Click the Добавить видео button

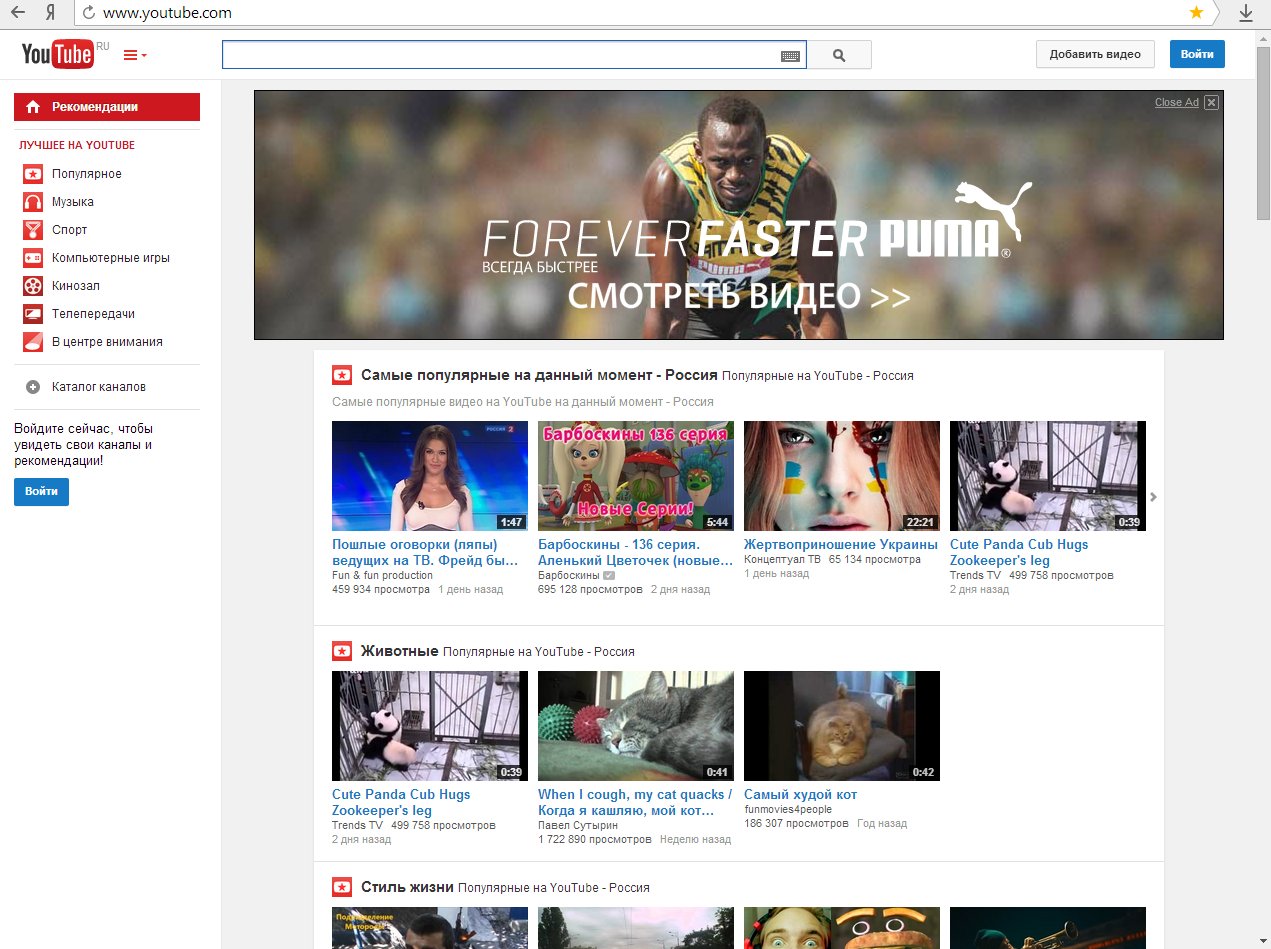1095,54
